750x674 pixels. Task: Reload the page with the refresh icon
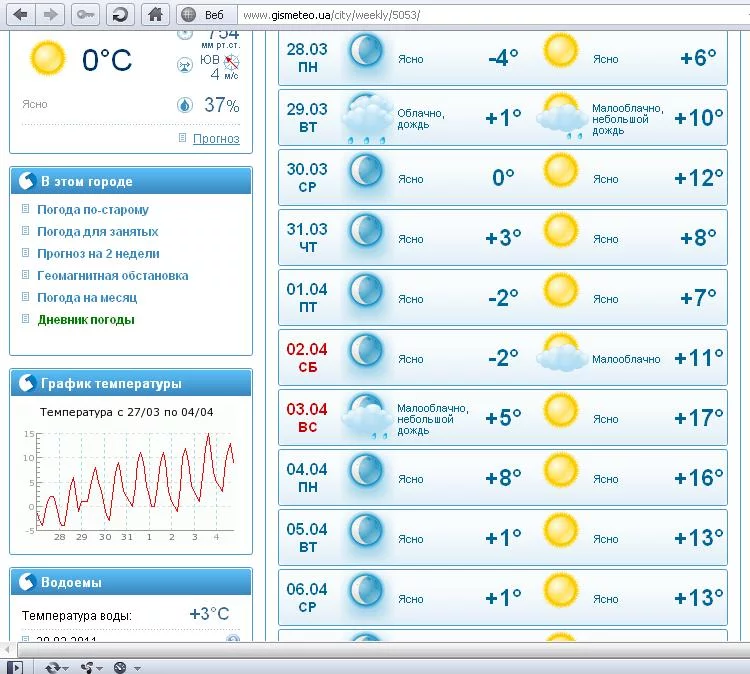click(120, 14)
